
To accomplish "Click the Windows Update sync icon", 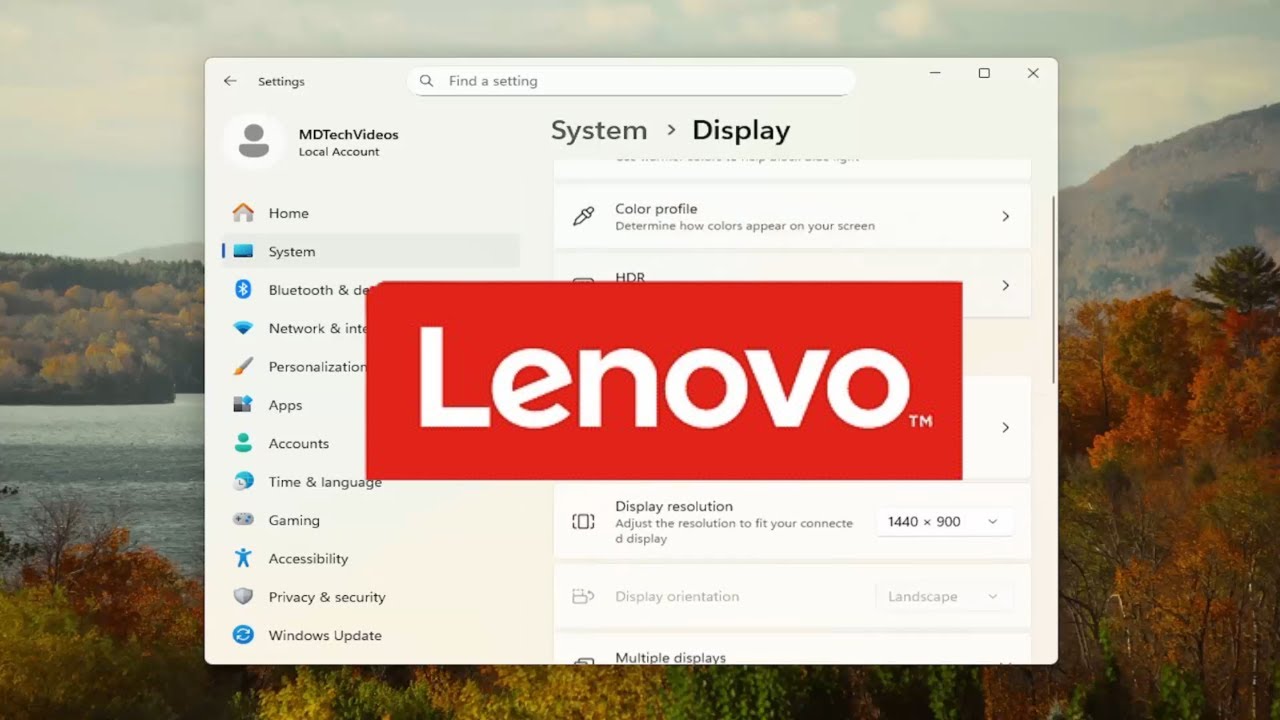I will coord(243,635).
